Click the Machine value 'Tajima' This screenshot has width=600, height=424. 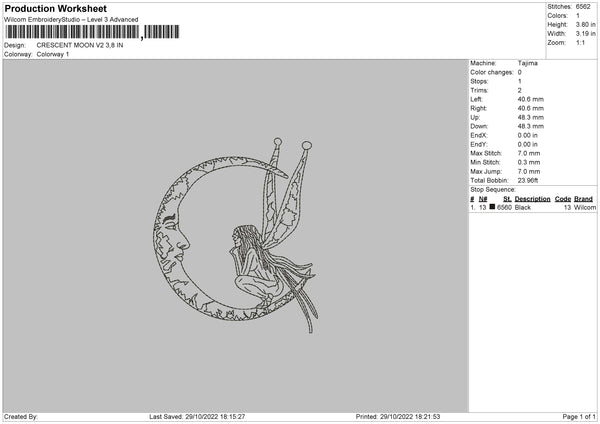(x=528, y=63)
